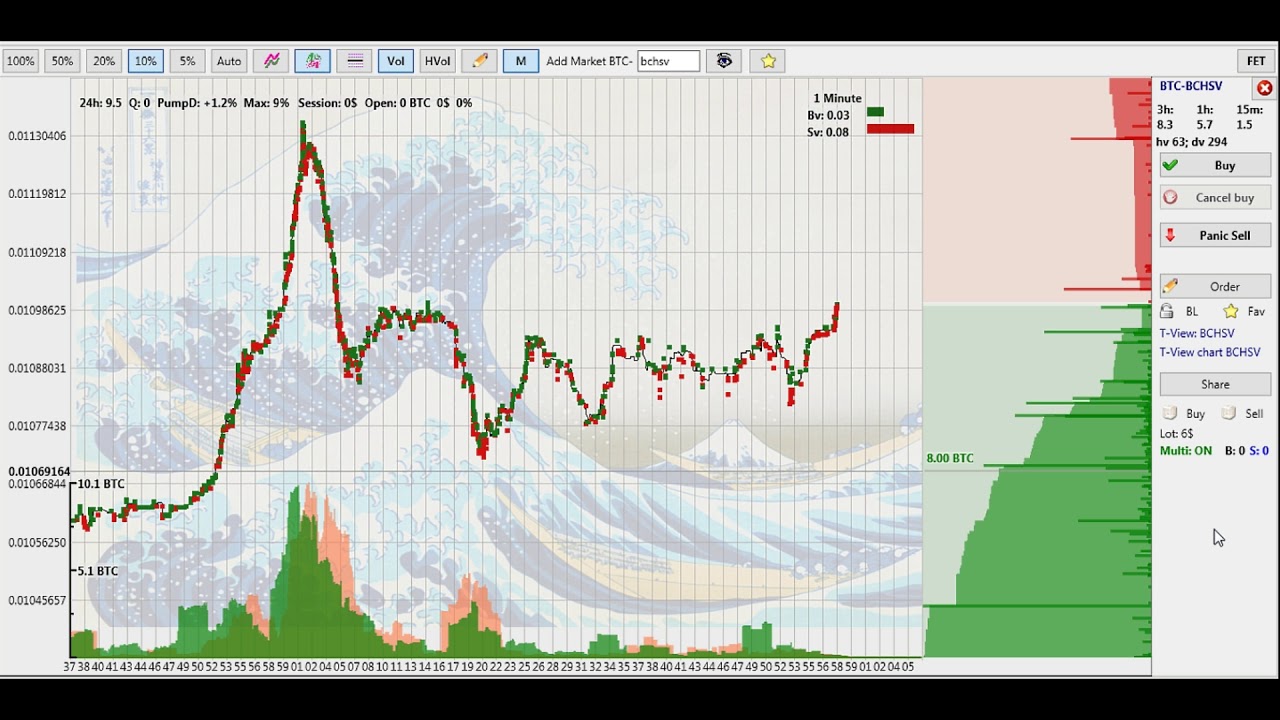Click the Session: 0$ stat
Image resolution: width=1280 pixels, height=720 pixels.
[x=327, y=103]
